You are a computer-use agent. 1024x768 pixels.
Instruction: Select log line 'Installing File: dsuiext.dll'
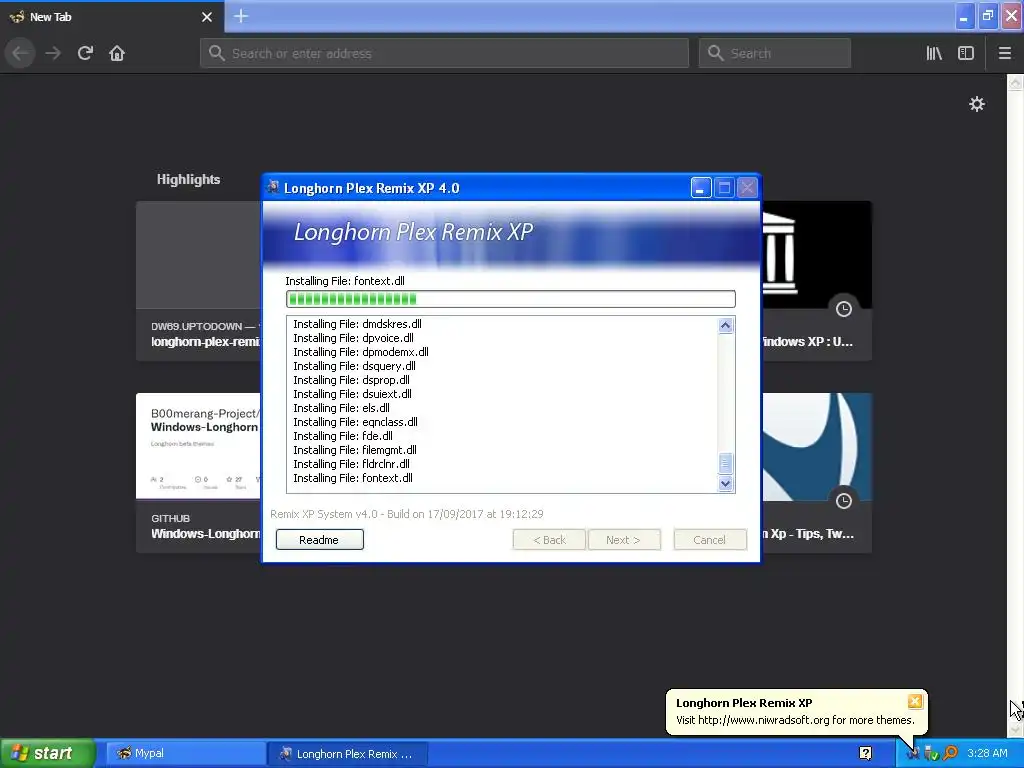[x=352, y=394]
